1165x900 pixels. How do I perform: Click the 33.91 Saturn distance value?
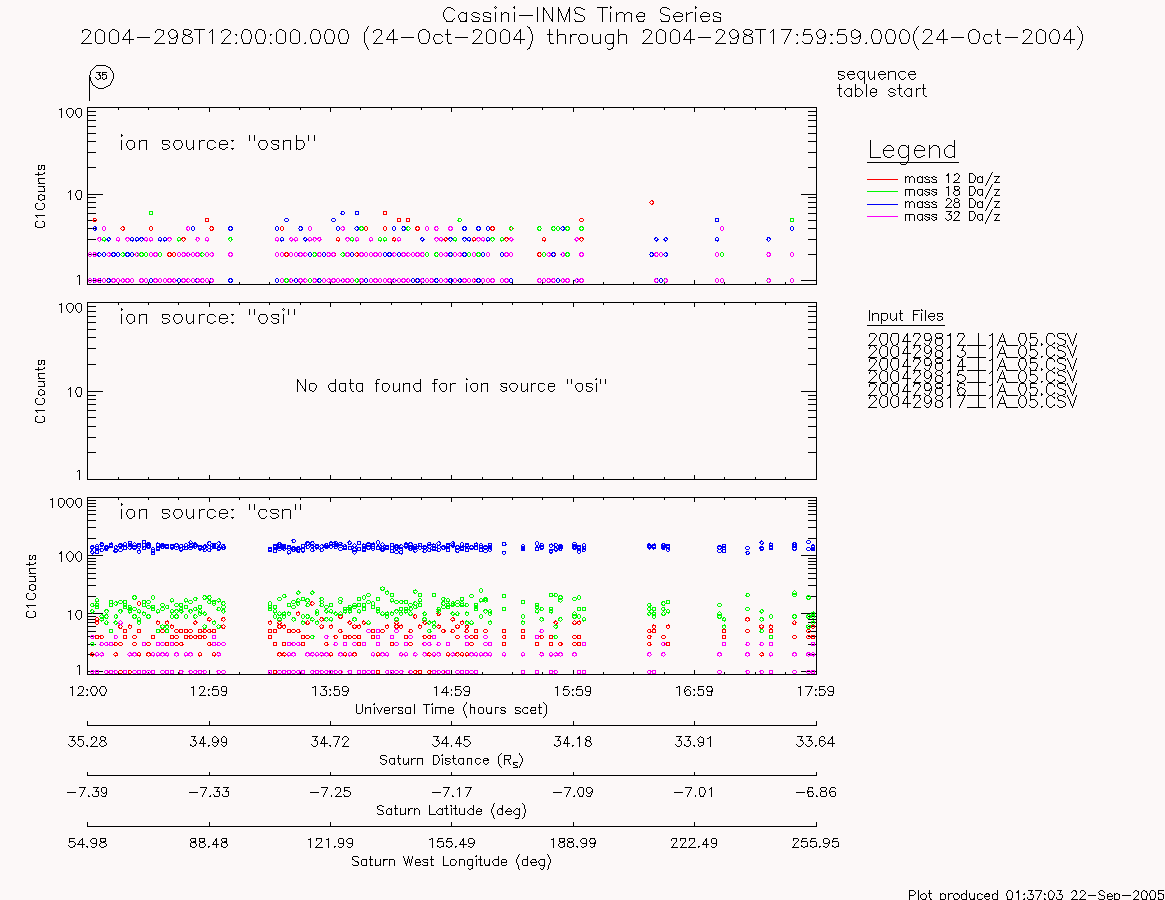[694, 742]
